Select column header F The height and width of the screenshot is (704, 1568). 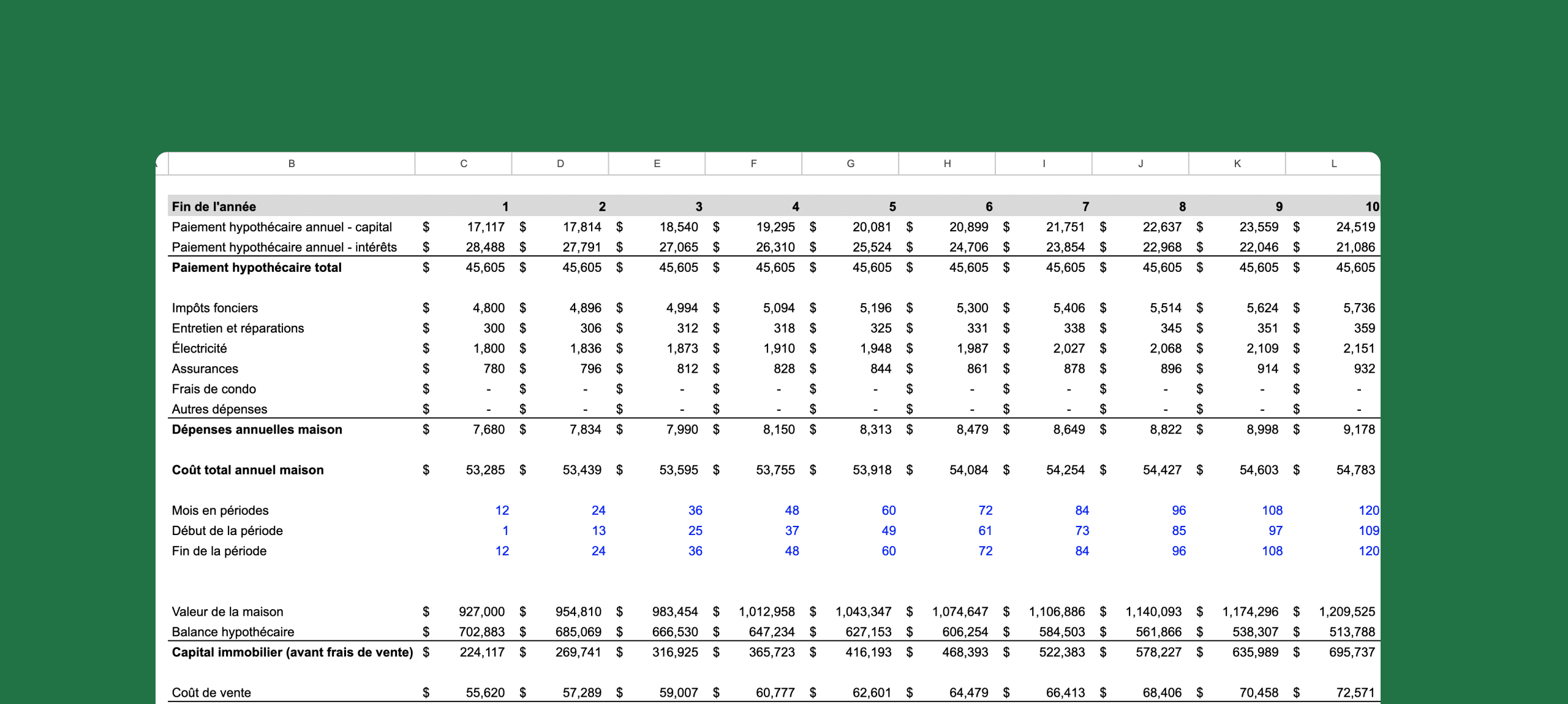(x=754, y=163)
